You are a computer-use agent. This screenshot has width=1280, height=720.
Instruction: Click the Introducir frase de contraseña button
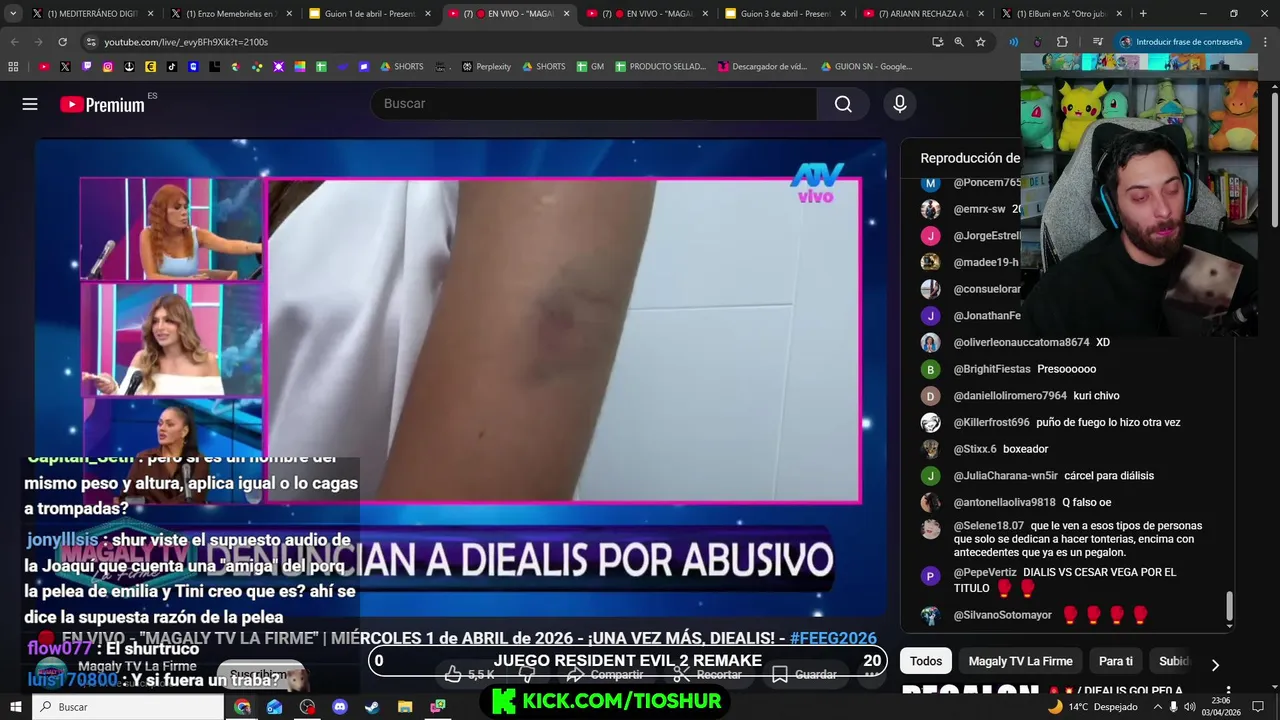pyautogui.click(x=1181, y=42)
